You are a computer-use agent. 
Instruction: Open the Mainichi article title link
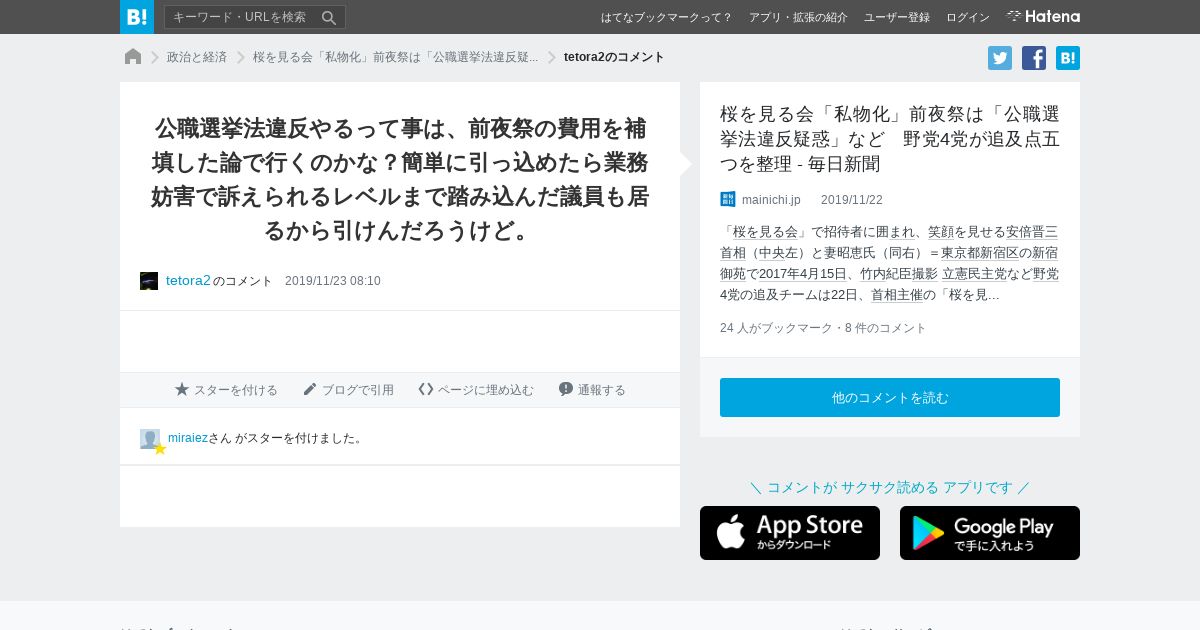(x=890, y=138)
